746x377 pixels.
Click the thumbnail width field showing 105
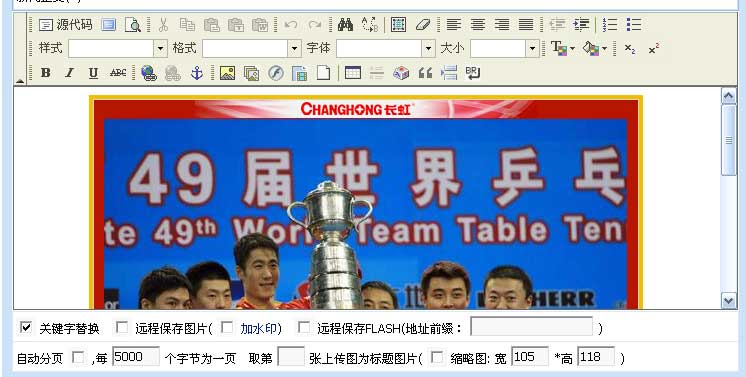530,357
